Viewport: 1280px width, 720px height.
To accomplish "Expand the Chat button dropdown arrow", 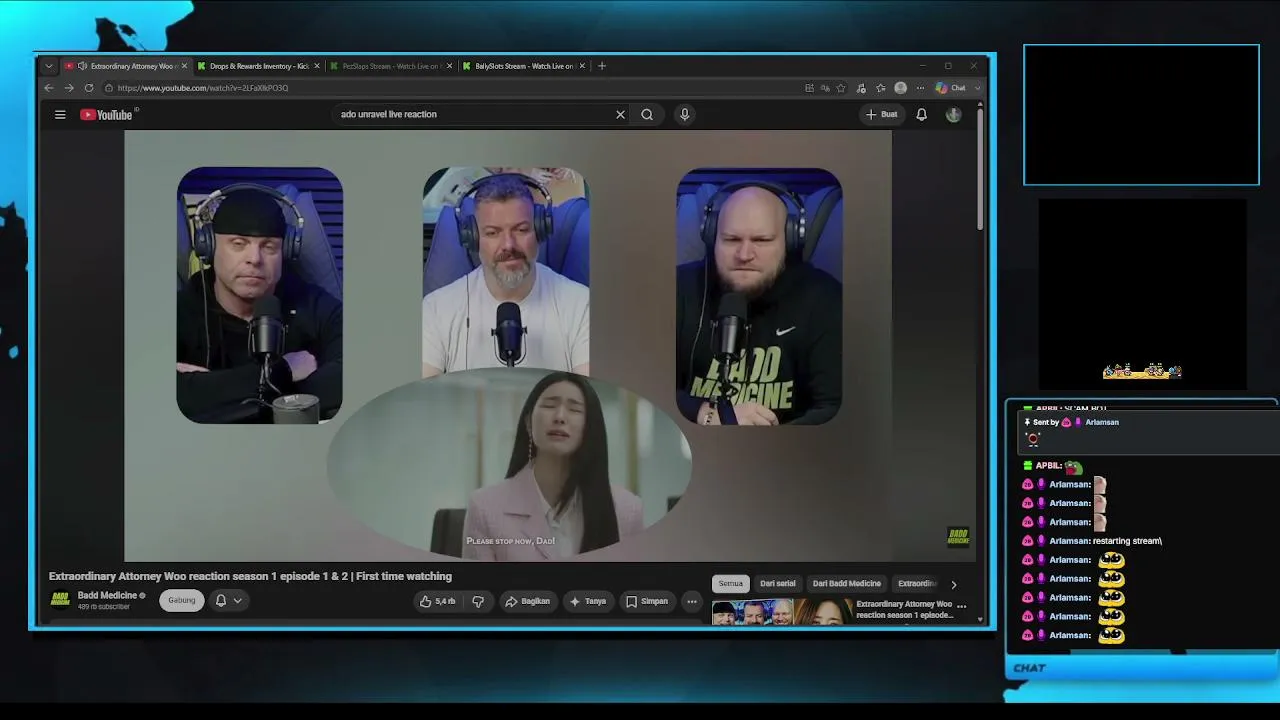I will tap(977, 88).
